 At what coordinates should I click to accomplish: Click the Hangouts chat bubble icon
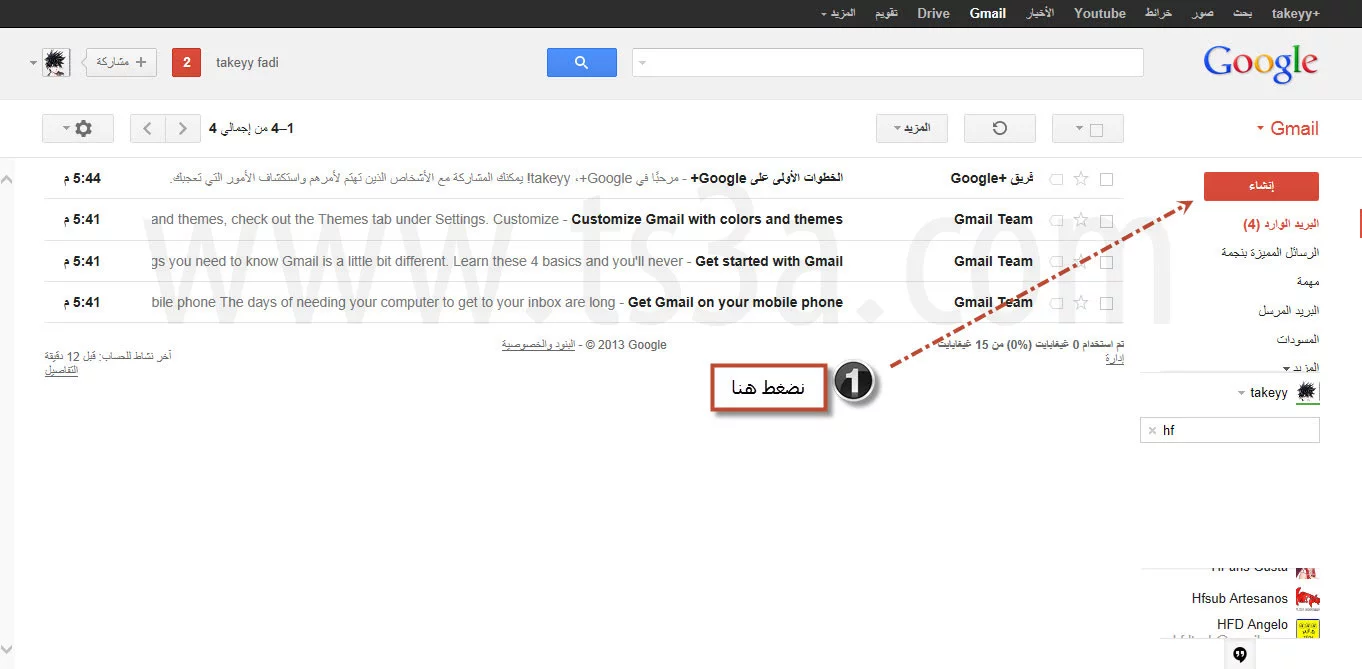1240,654
